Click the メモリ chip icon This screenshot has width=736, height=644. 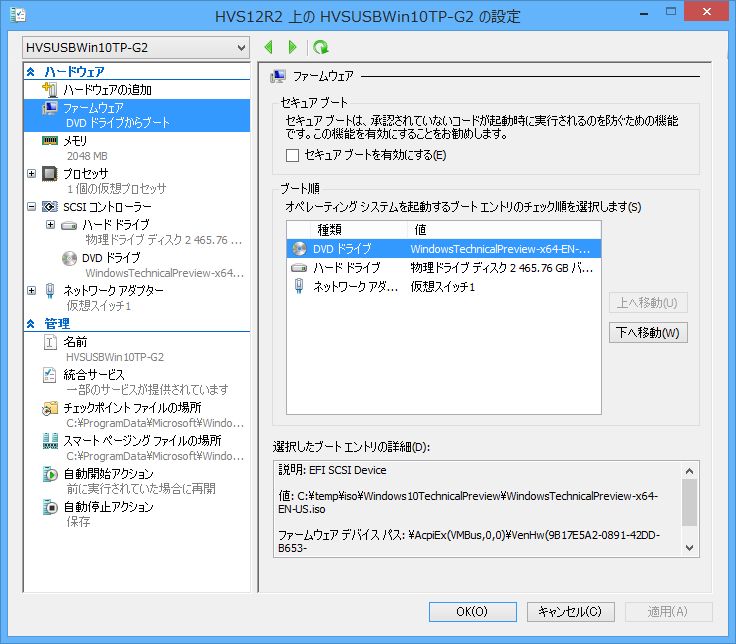[x=50, y=140]
